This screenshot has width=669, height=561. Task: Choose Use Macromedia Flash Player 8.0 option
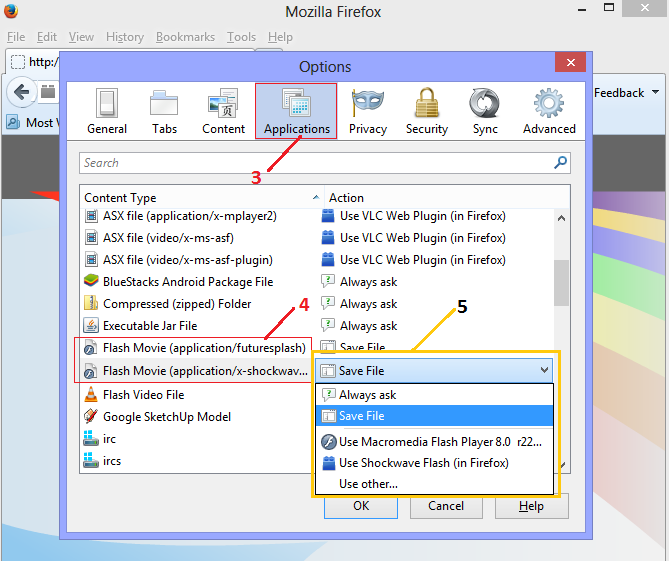pos(434,442)
